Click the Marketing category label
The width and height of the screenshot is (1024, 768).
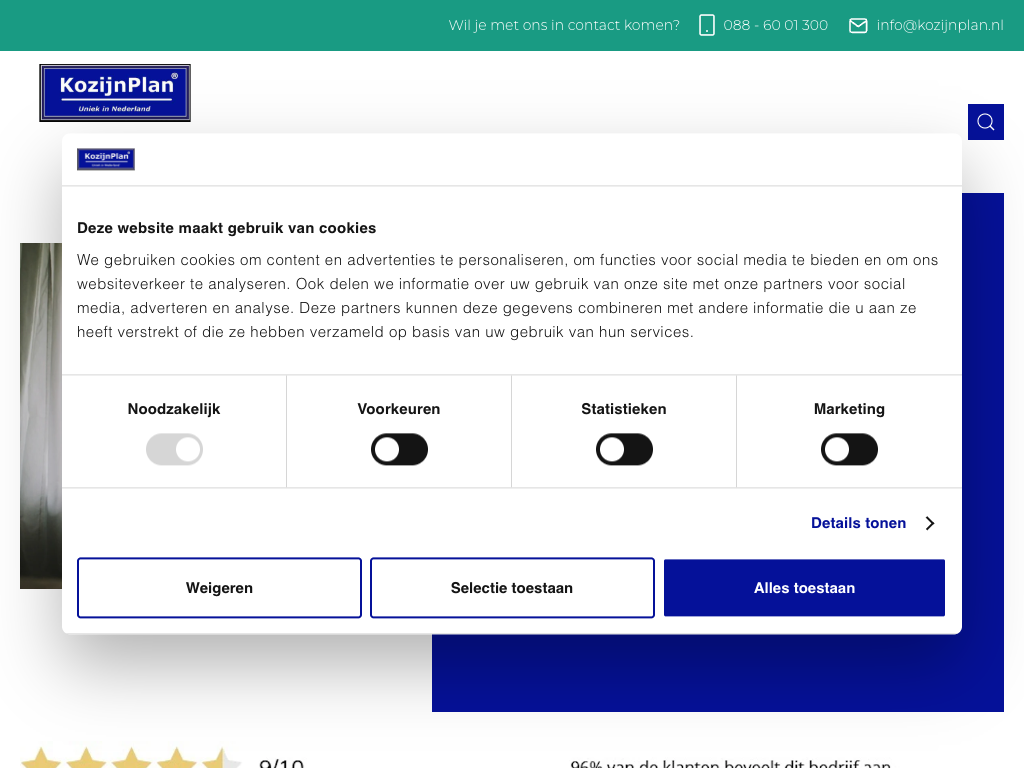click(x=849, y=409)
